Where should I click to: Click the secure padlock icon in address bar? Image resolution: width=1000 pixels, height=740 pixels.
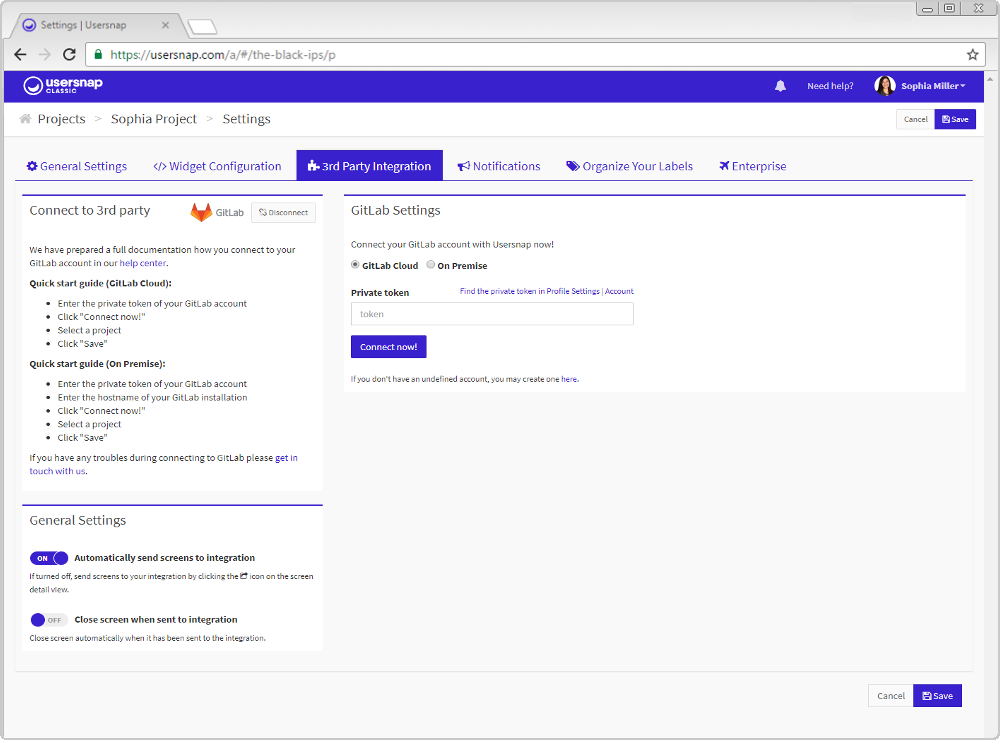(98, 54)
